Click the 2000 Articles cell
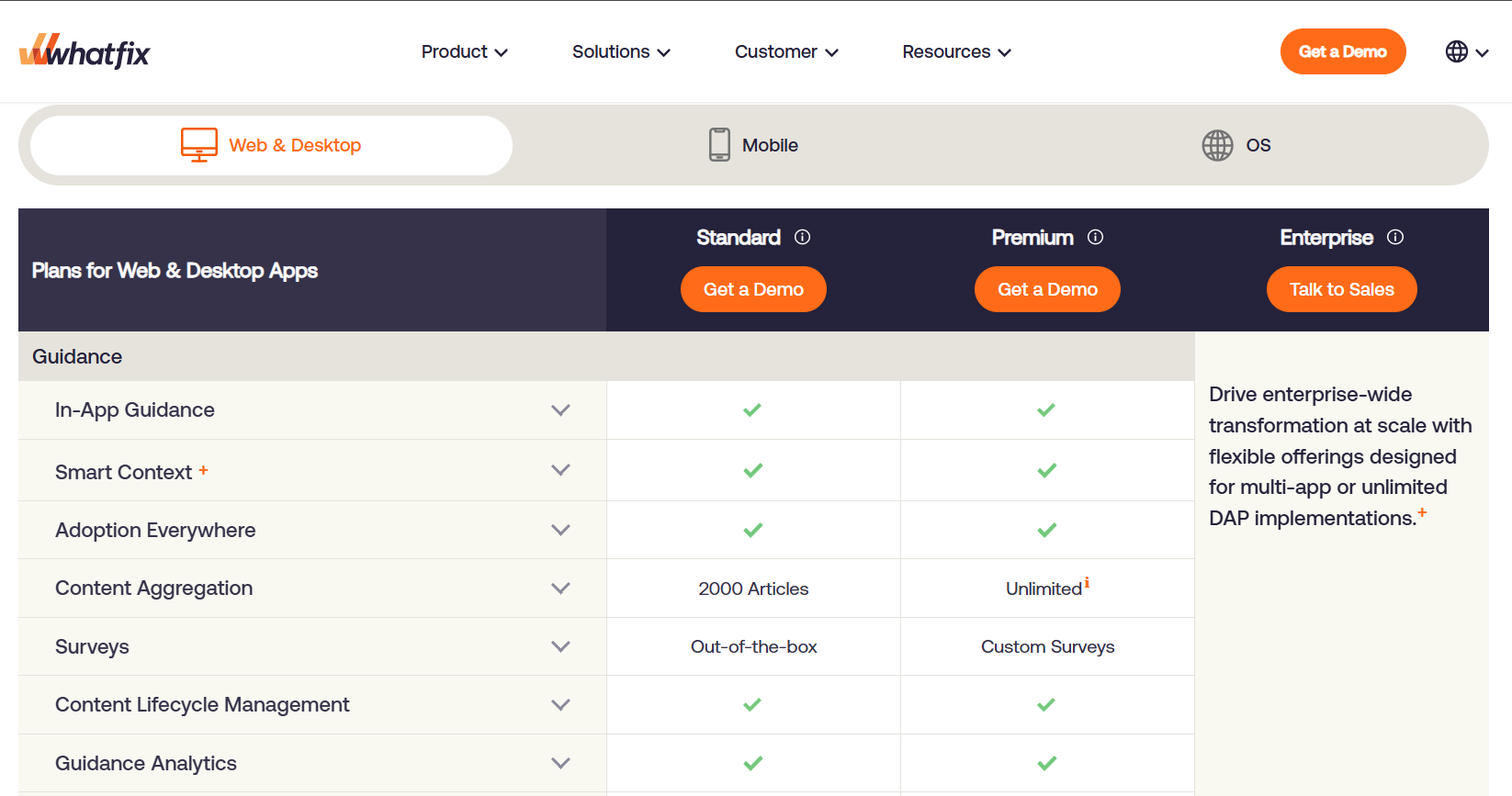The image size is (1512, 796). pyautogui.click(x=753, y=589)
